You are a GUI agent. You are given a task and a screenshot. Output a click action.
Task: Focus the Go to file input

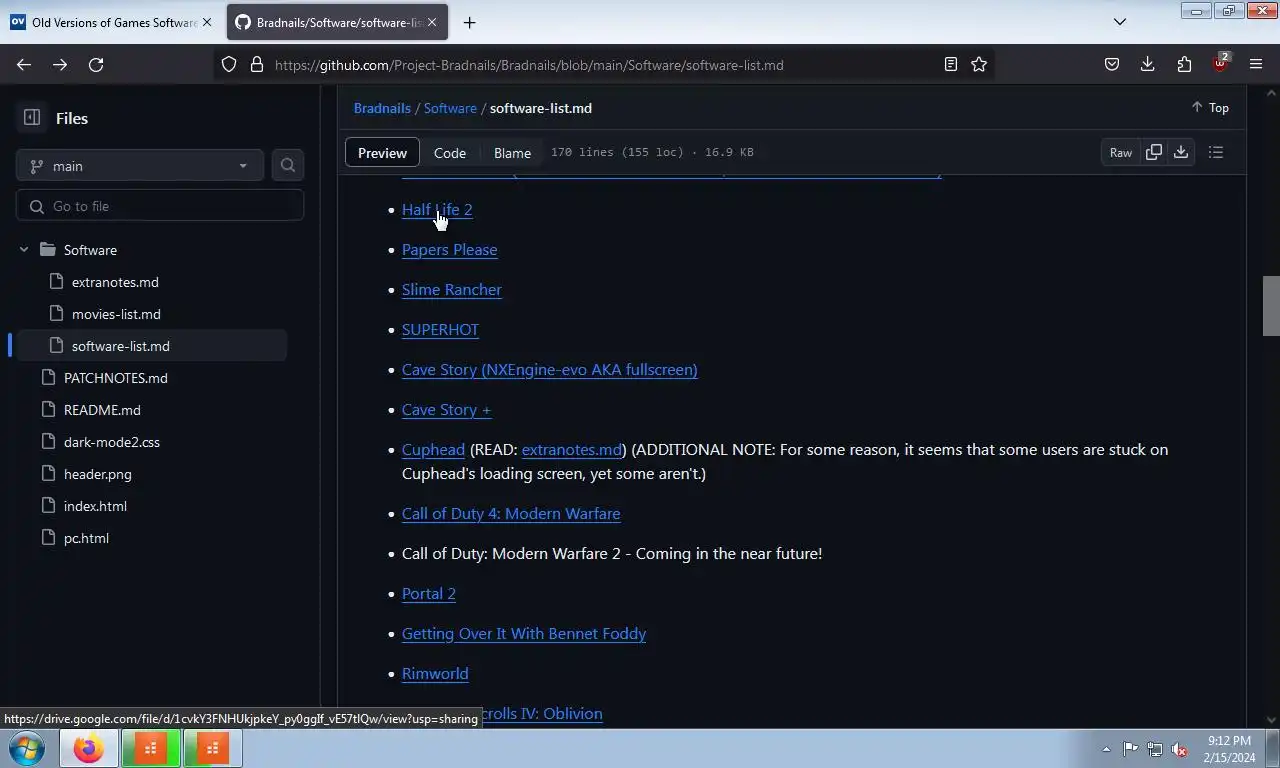[x=160, y=206]
